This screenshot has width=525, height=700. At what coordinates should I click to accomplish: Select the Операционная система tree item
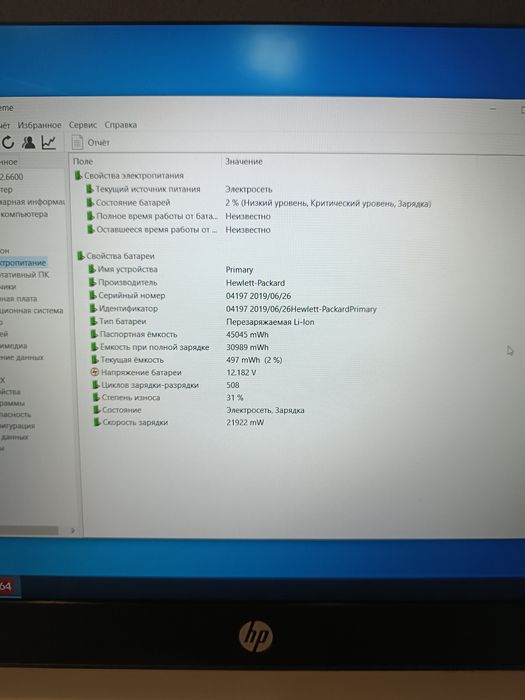(x=31, y=310)
